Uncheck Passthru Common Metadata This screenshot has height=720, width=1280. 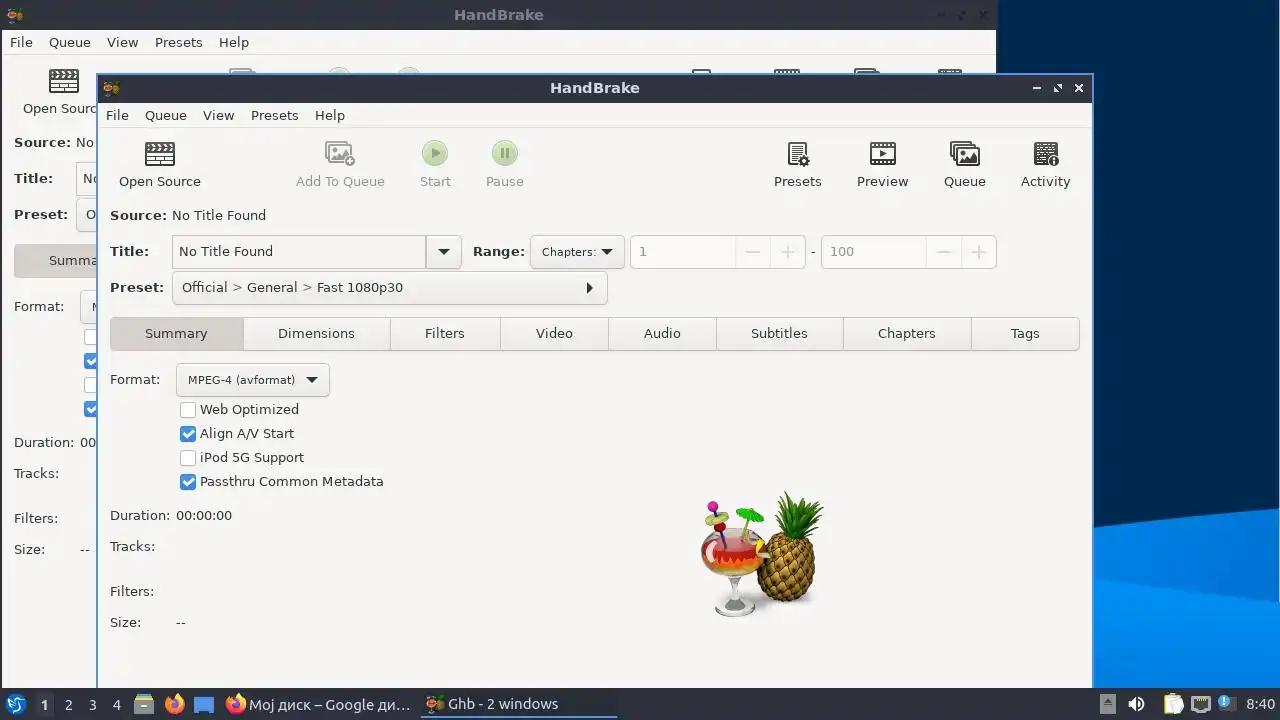pos(188,481)
